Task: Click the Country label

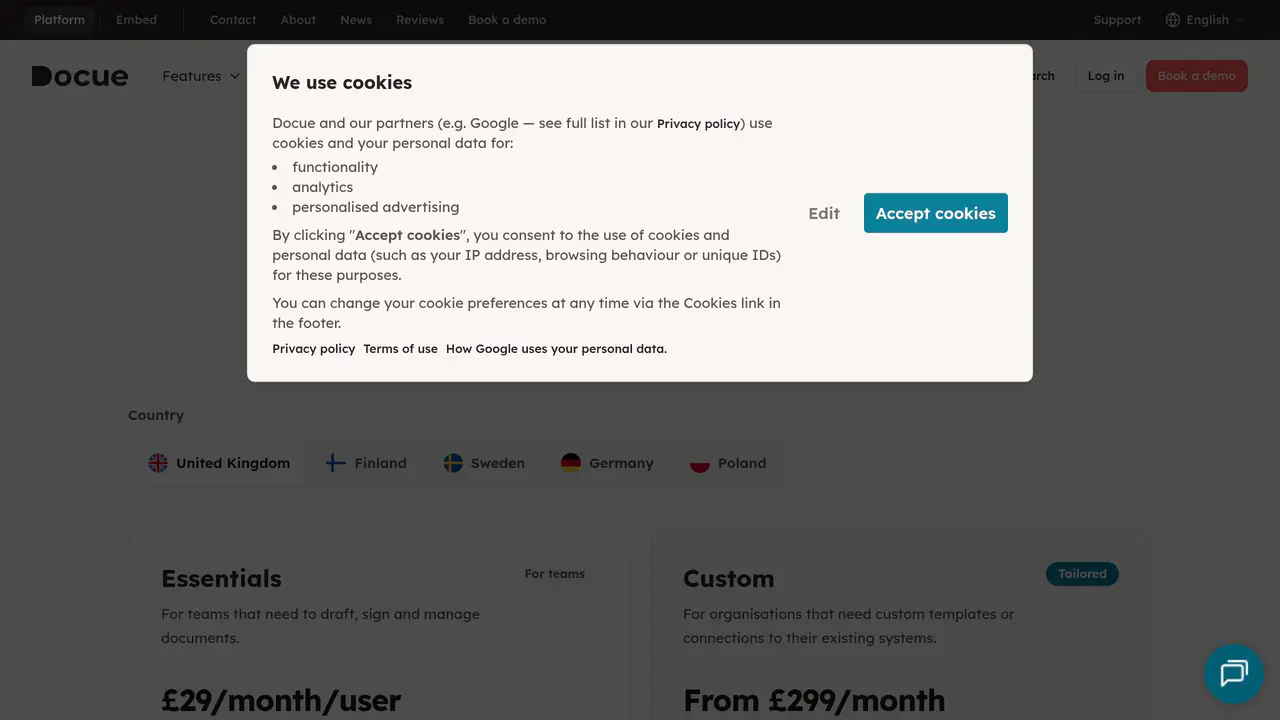Action: (x=156, y=415)
